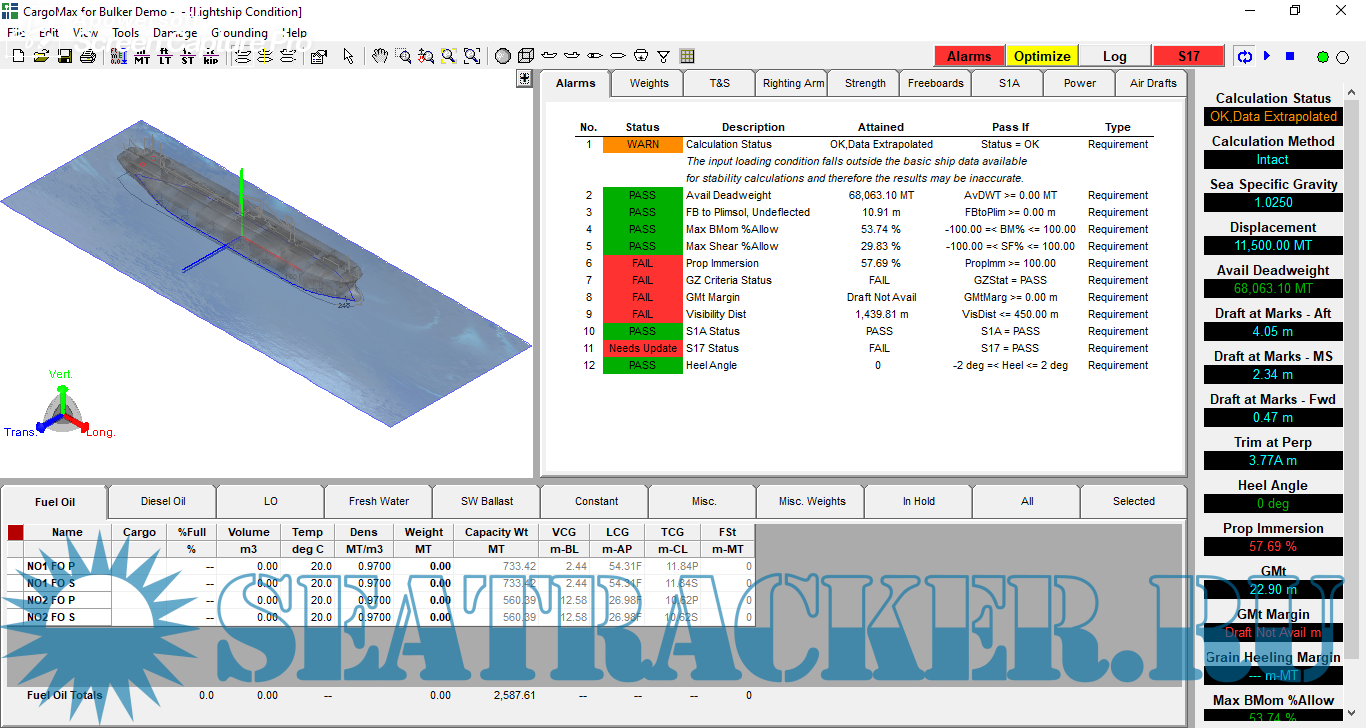Click the Save disk icon in toolbar
This screenshot has width=1366, height=728.
[x=65, y=56]
